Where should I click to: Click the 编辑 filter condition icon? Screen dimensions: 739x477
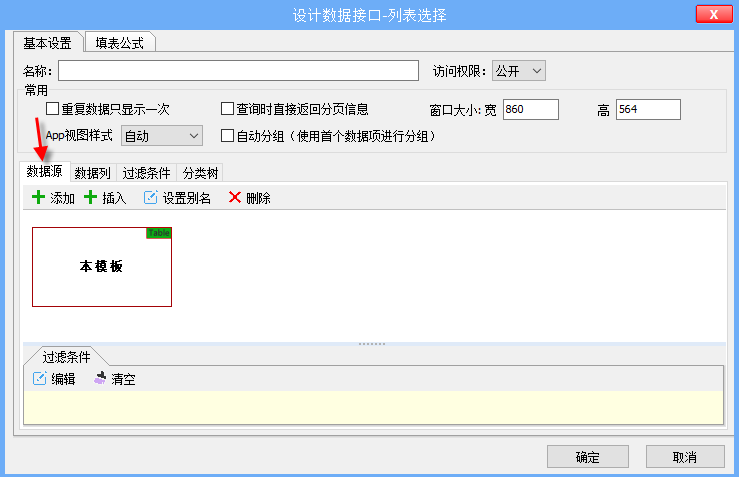pyautogui.click(x=40, y=378)
